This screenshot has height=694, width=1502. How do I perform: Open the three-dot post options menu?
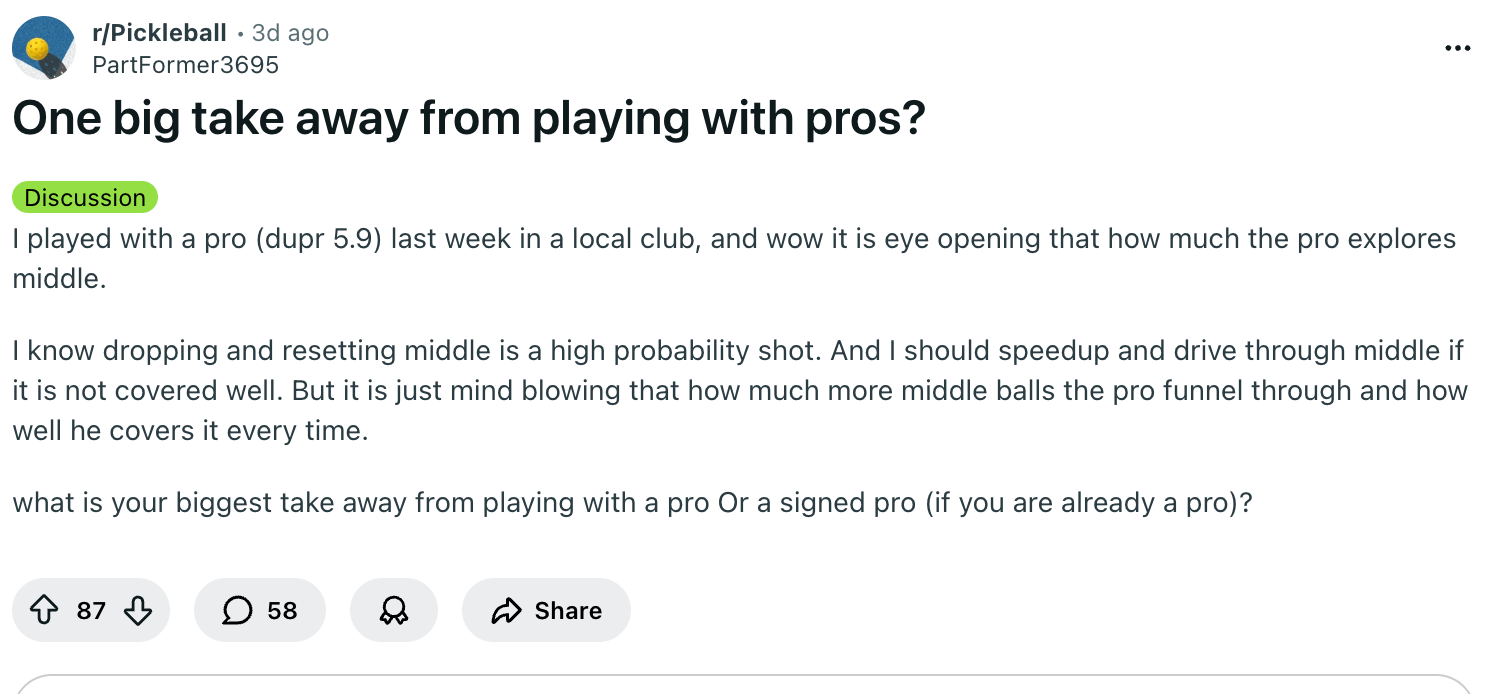coord(1457,48)
